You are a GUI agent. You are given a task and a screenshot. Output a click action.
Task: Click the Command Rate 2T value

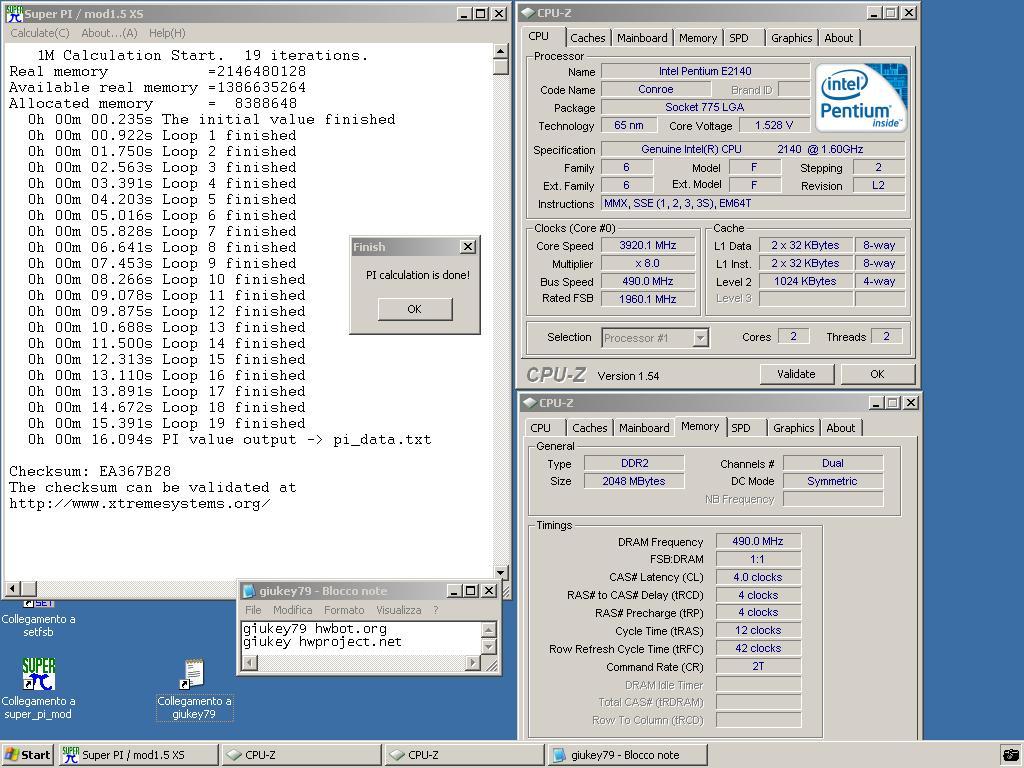point(758,667)
